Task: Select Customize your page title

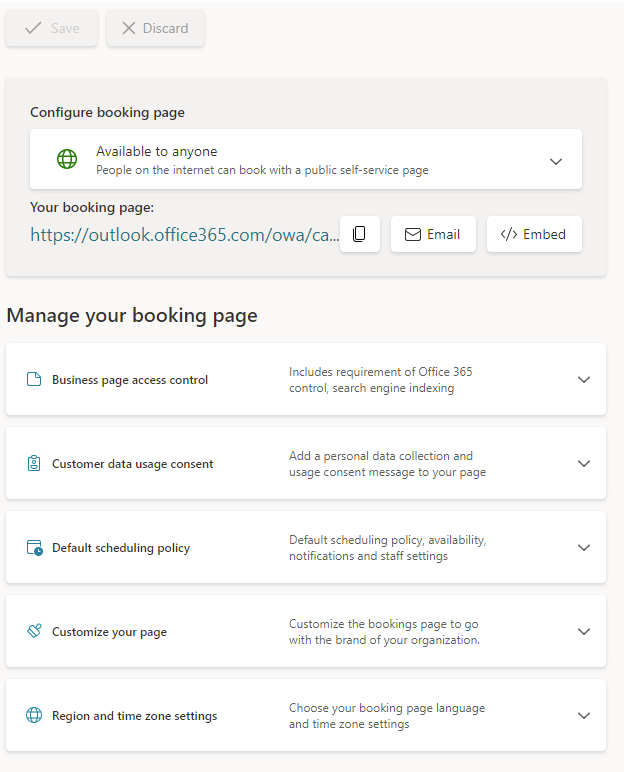Action: [x=109, y=632]
